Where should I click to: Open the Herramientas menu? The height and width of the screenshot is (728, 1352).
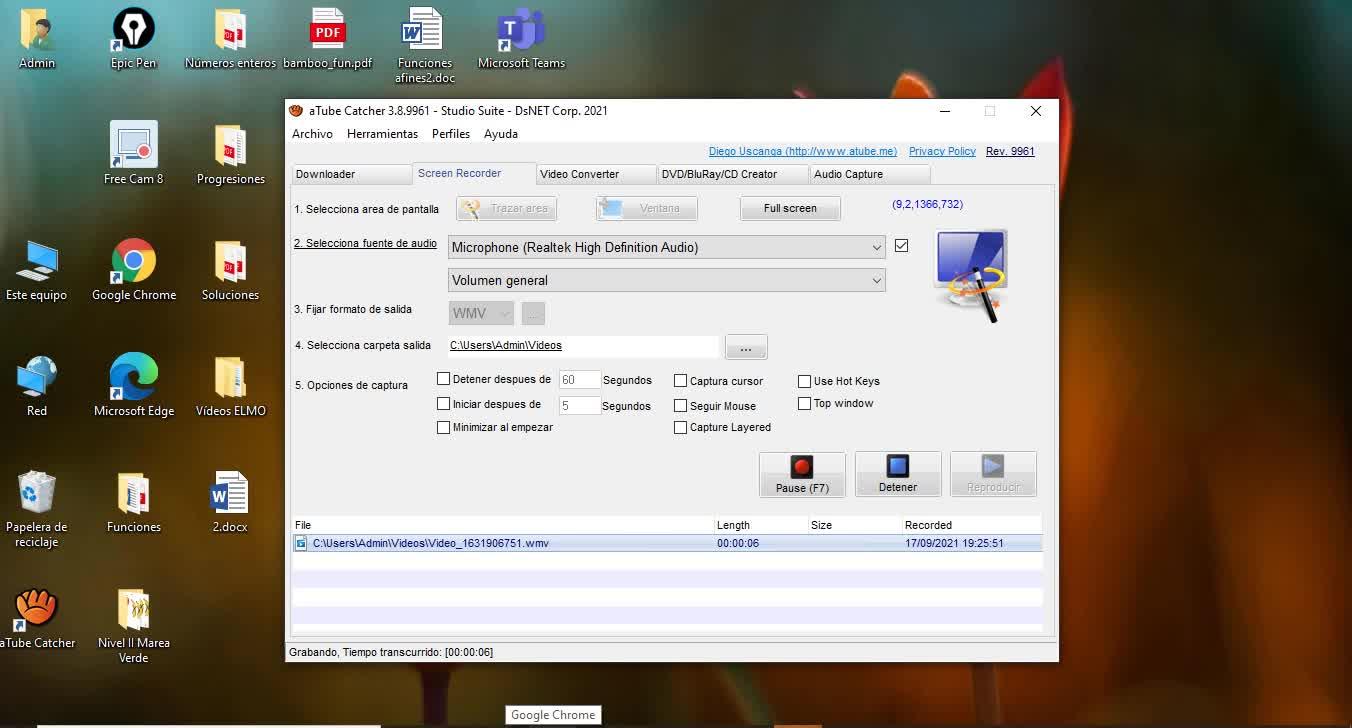click(x=382, y=134)
